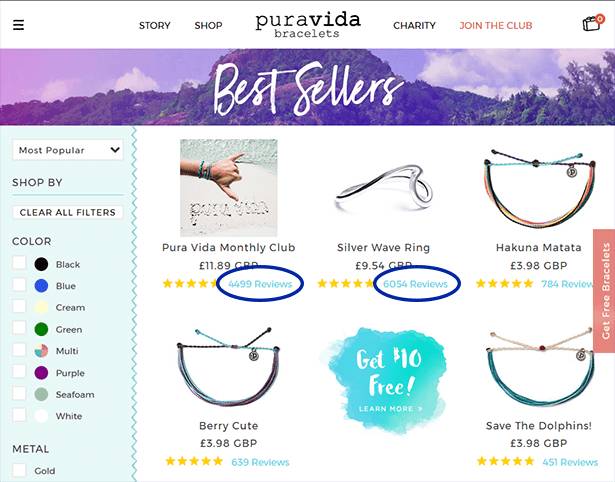Open the Pura Vida Monthly Club thumbnail
The image size is (615, 482).
tap(229, 188)
